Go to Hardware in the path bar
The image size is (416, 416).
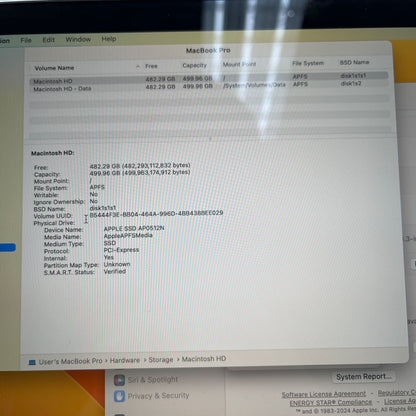point(125,360)
